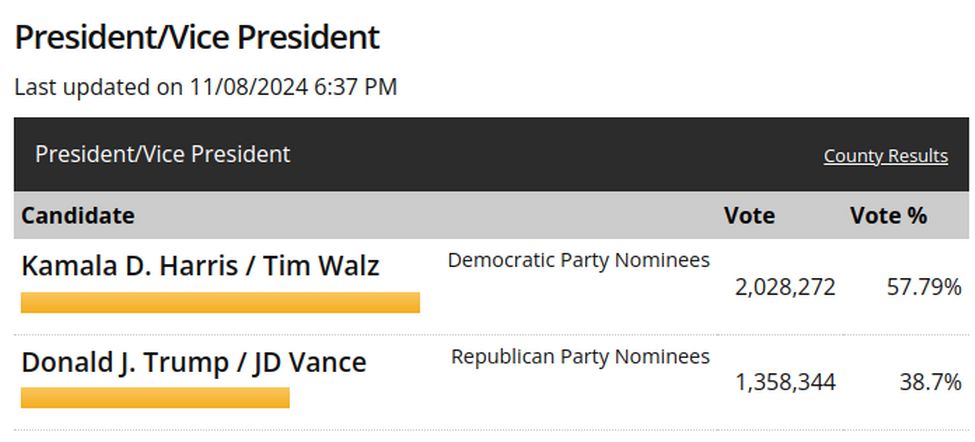975x442 pixels.
Task: Click the Last updated timestamp text
Action: [x=205, y=87]
